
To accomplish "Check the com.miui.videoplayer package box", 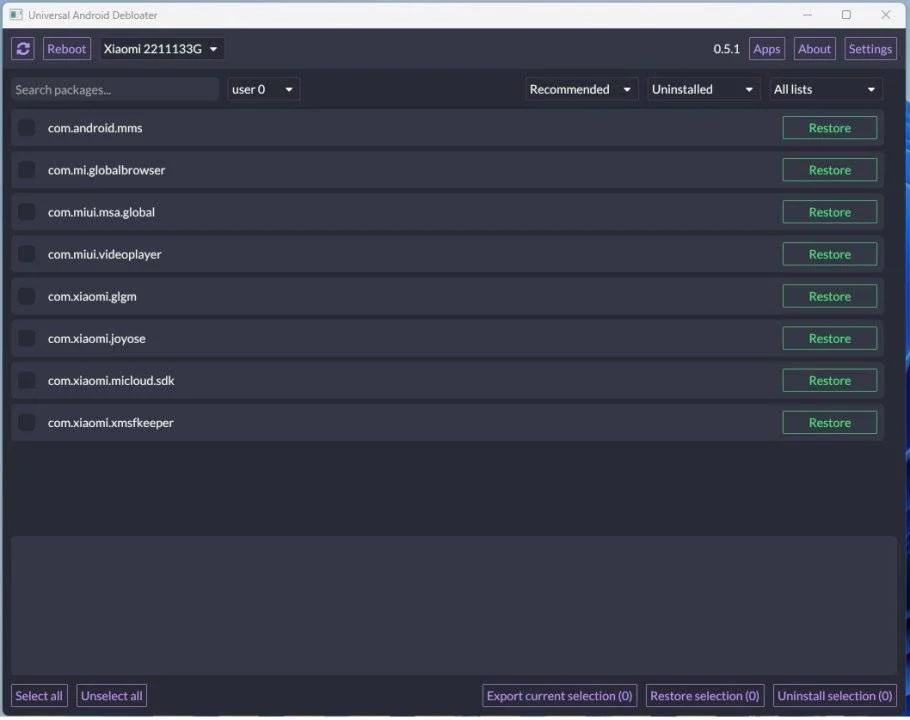I will [26, 254].
